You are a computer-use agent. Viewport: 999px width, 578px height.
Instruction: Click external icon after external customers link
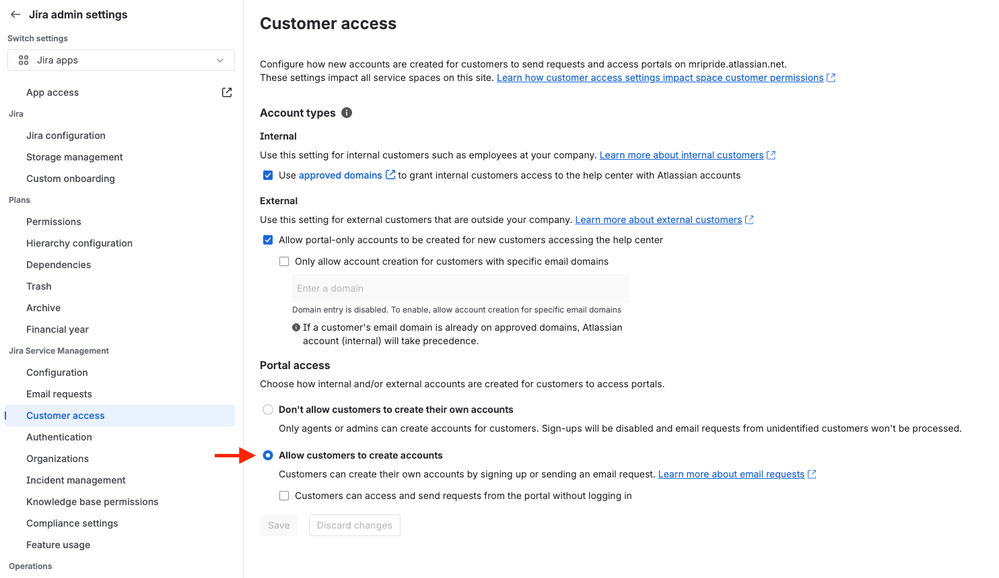pyautogui.click(x=750, y=220)
